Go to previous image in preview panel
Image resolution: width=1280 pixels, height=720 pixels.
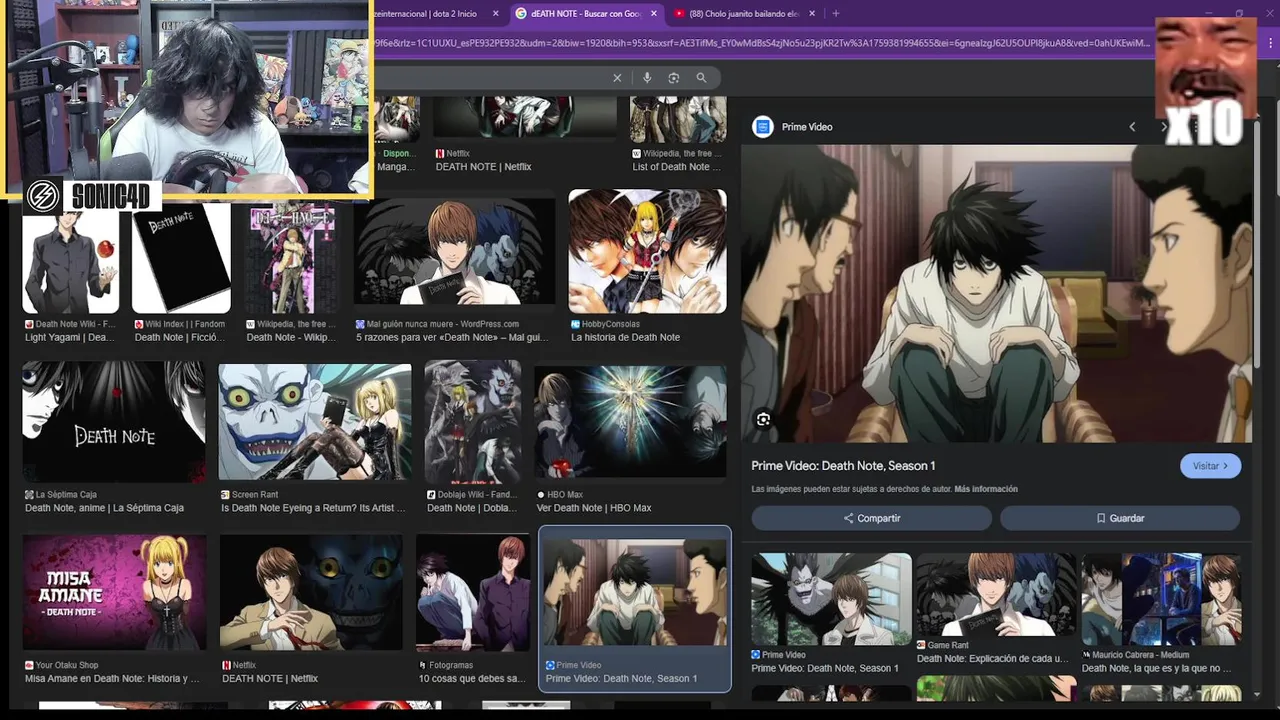1132,127
